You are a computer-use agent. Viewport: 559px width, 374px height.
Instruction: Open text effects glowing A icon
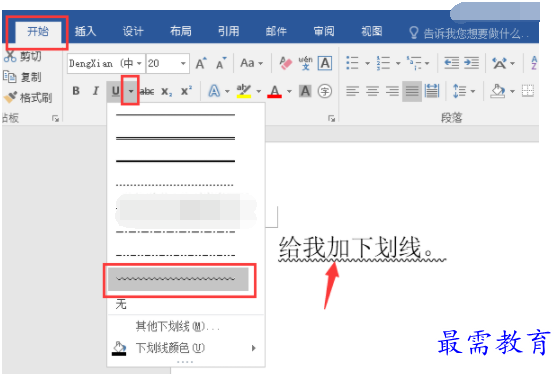coord(214,91)
